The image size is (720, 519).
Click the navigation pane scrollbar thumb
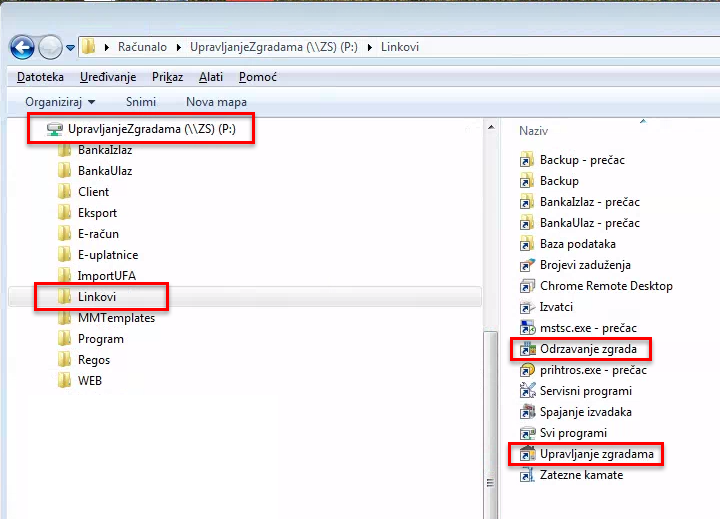point(491,425)
